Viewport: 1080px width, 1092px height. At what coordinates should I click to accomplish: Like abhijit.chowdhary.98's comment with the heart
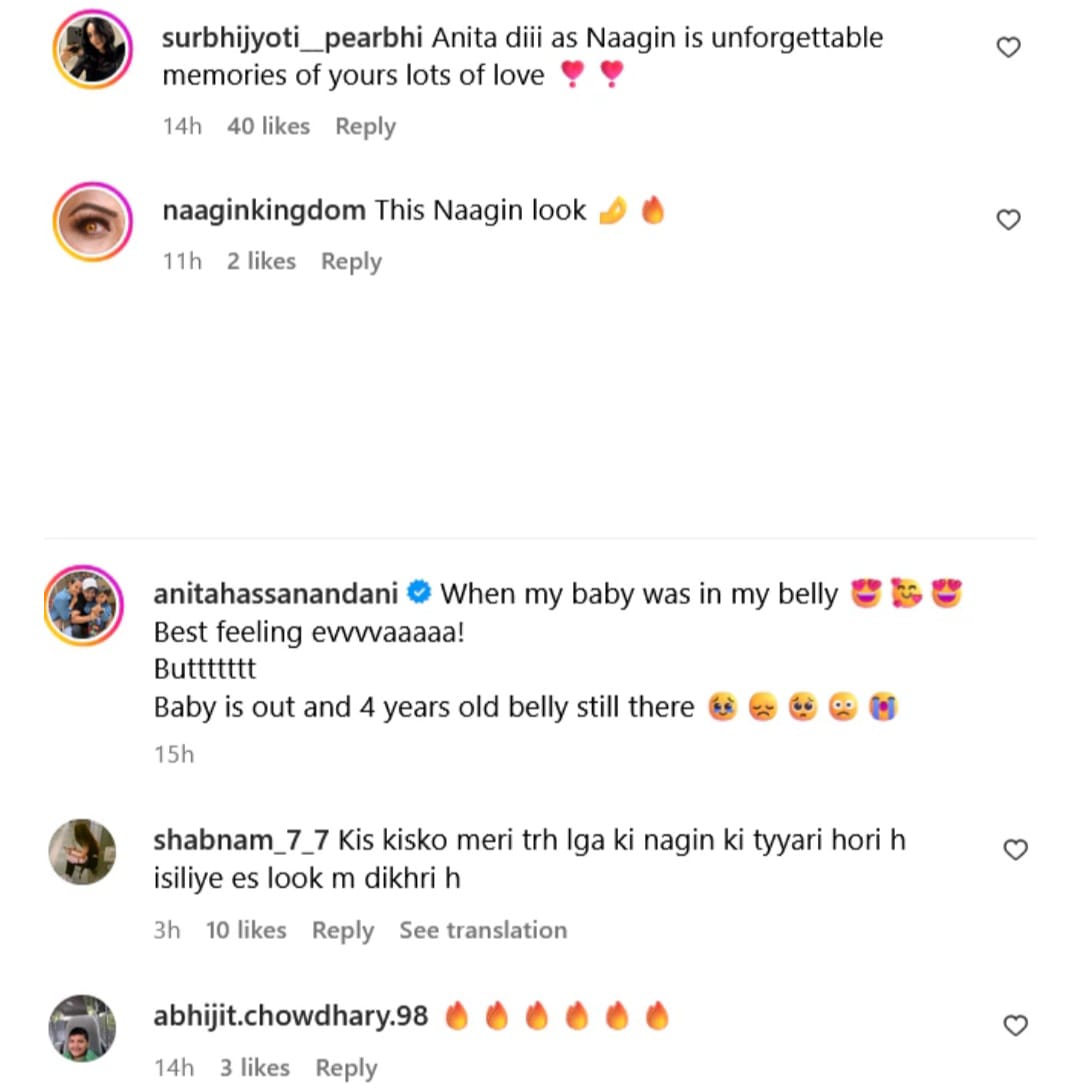1015,1025
